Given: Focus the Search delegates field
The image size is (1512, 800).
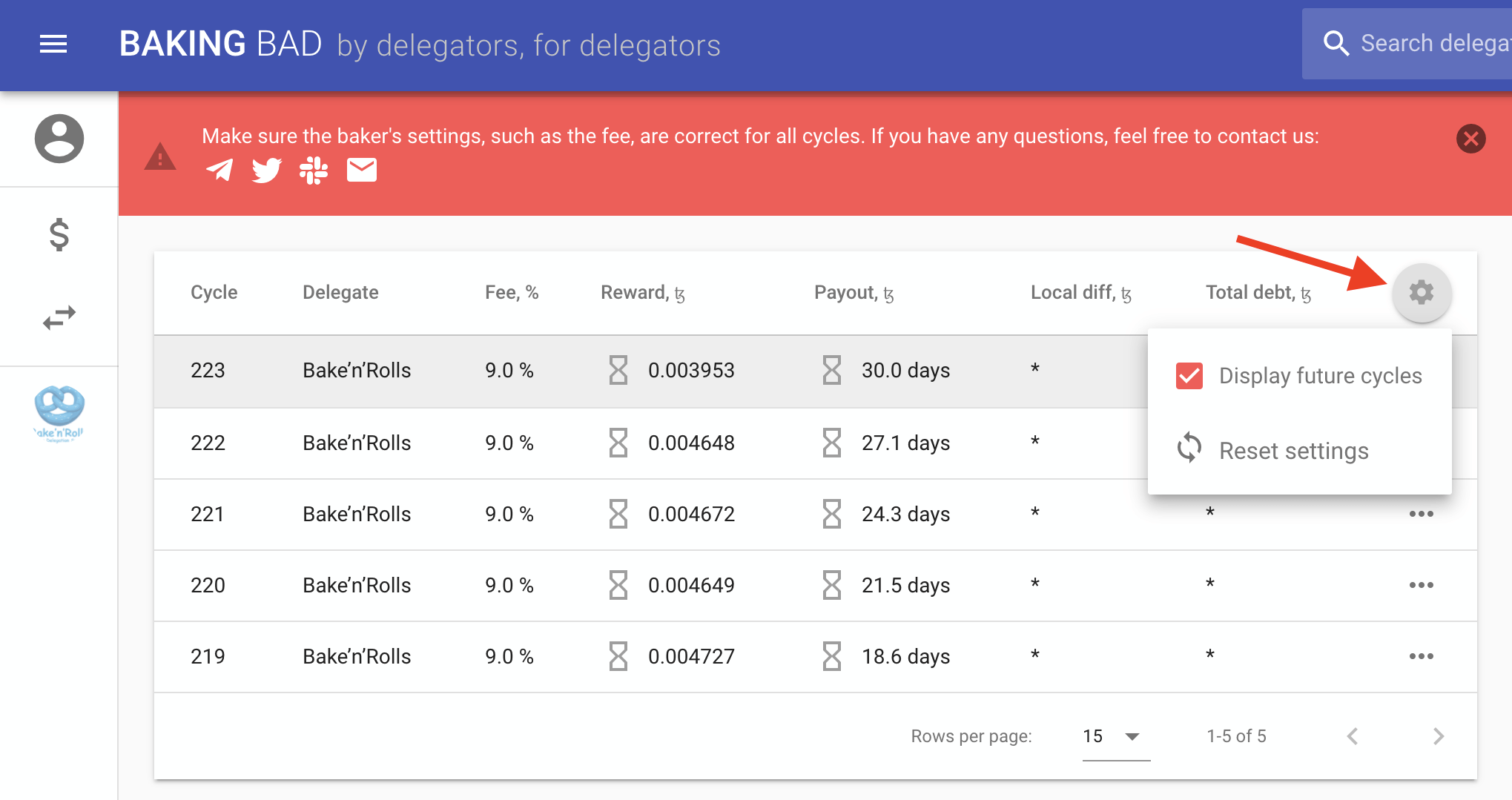Looking at the screenshot, I should click(x=1407, y=44).
